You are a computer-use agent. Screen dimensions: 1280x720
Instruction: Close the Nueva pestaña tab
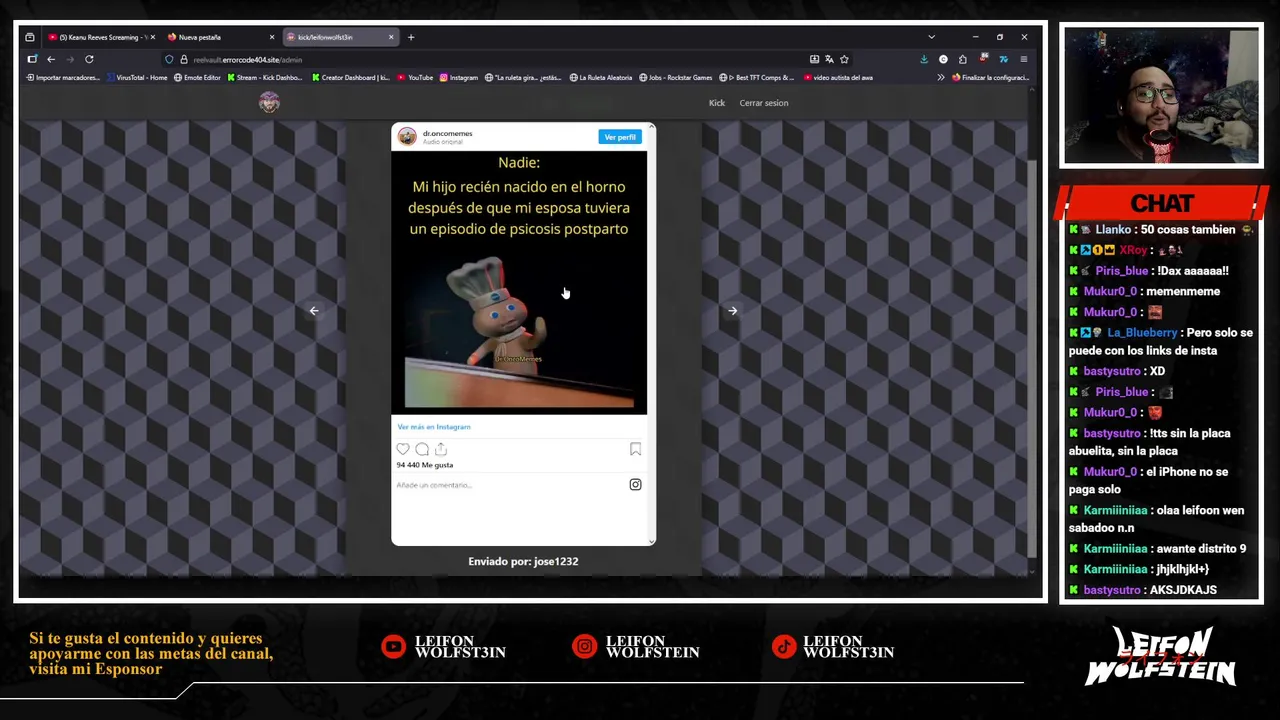click(271, 37)
